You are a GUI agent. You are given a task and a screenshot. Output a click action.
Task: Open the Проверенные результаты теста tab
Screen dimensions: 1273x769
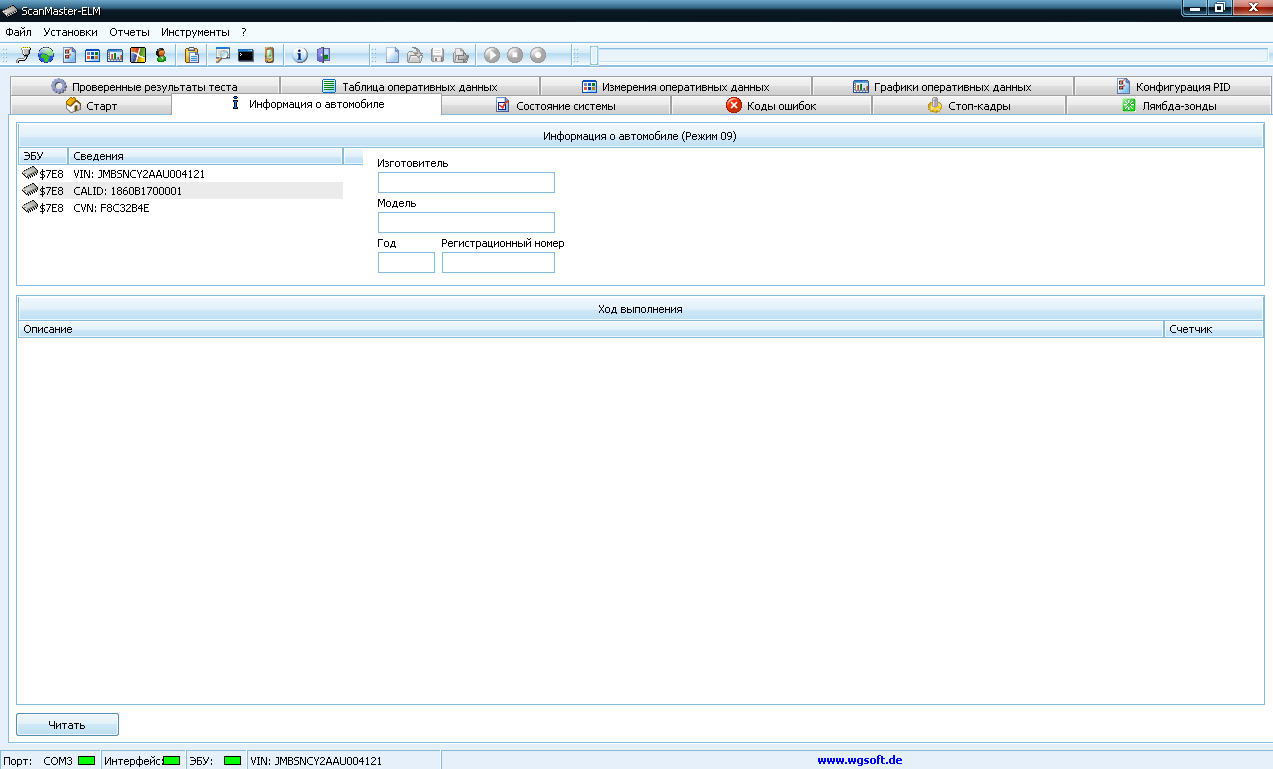(x=145, y=86)
